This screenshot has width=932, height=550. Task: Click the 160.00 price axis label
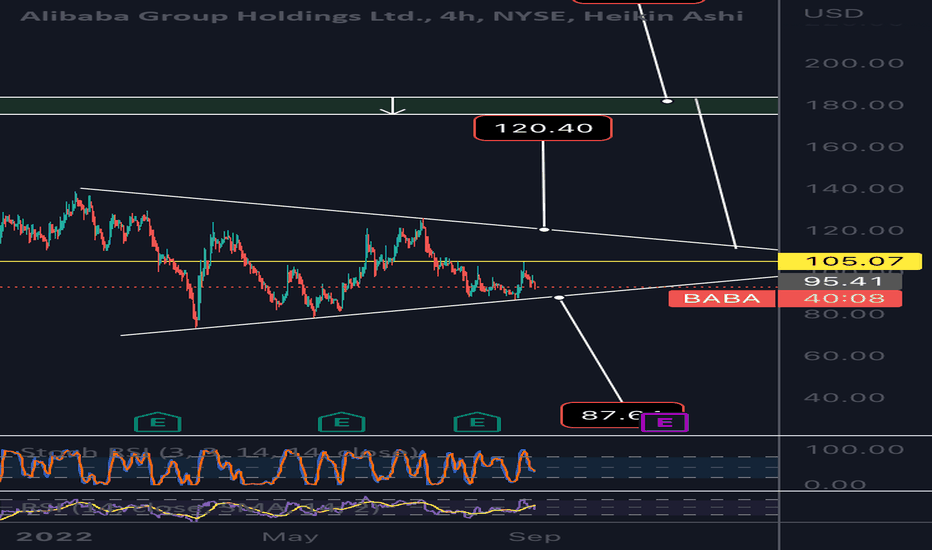[854, 147]
